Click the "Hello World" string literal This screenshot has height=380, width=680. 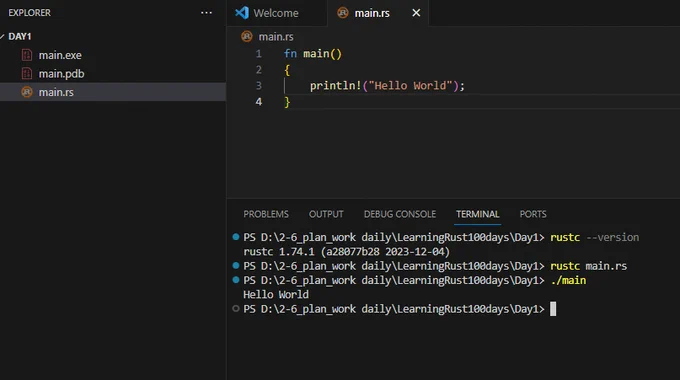(410, 86)
